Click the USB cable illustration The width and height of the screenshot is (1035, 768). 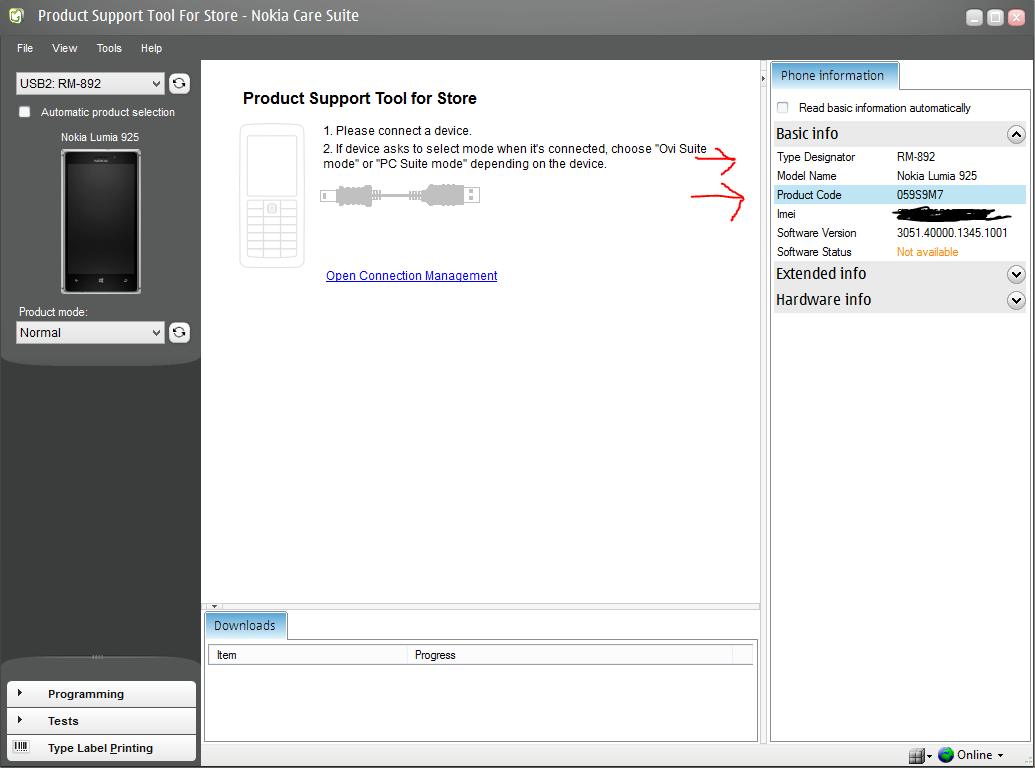click(x=400, y=195)
